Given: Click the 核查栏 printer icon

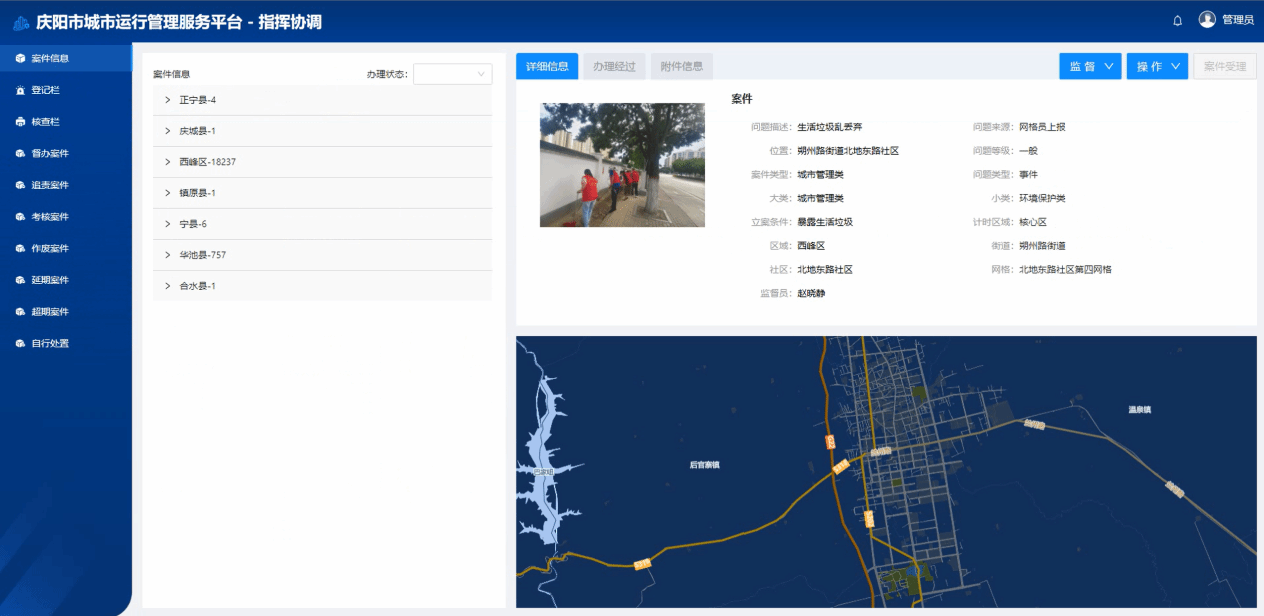Looking at the screenshot, I should (20, 122).
